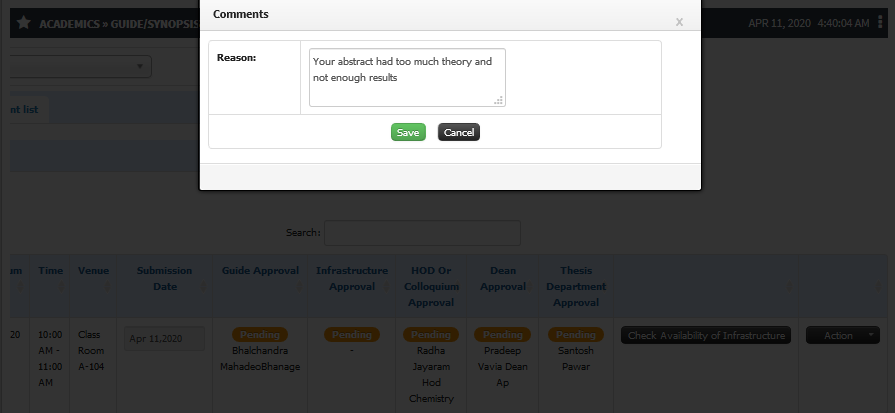Click the APR 11, 2020 date and time

(809, 23)
